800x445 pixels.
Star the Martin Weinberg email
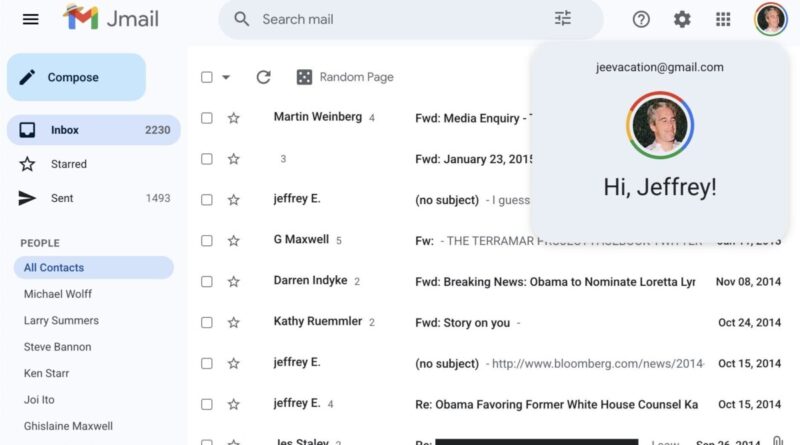234,118
